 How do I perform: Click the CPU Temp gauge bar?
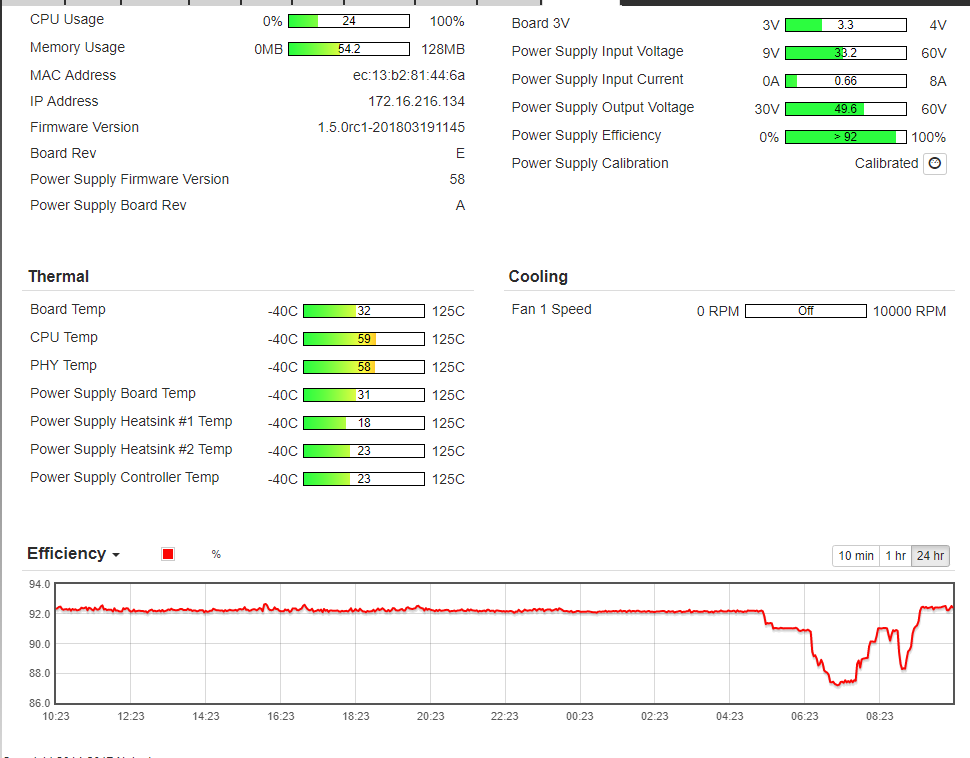pos(363,339)
